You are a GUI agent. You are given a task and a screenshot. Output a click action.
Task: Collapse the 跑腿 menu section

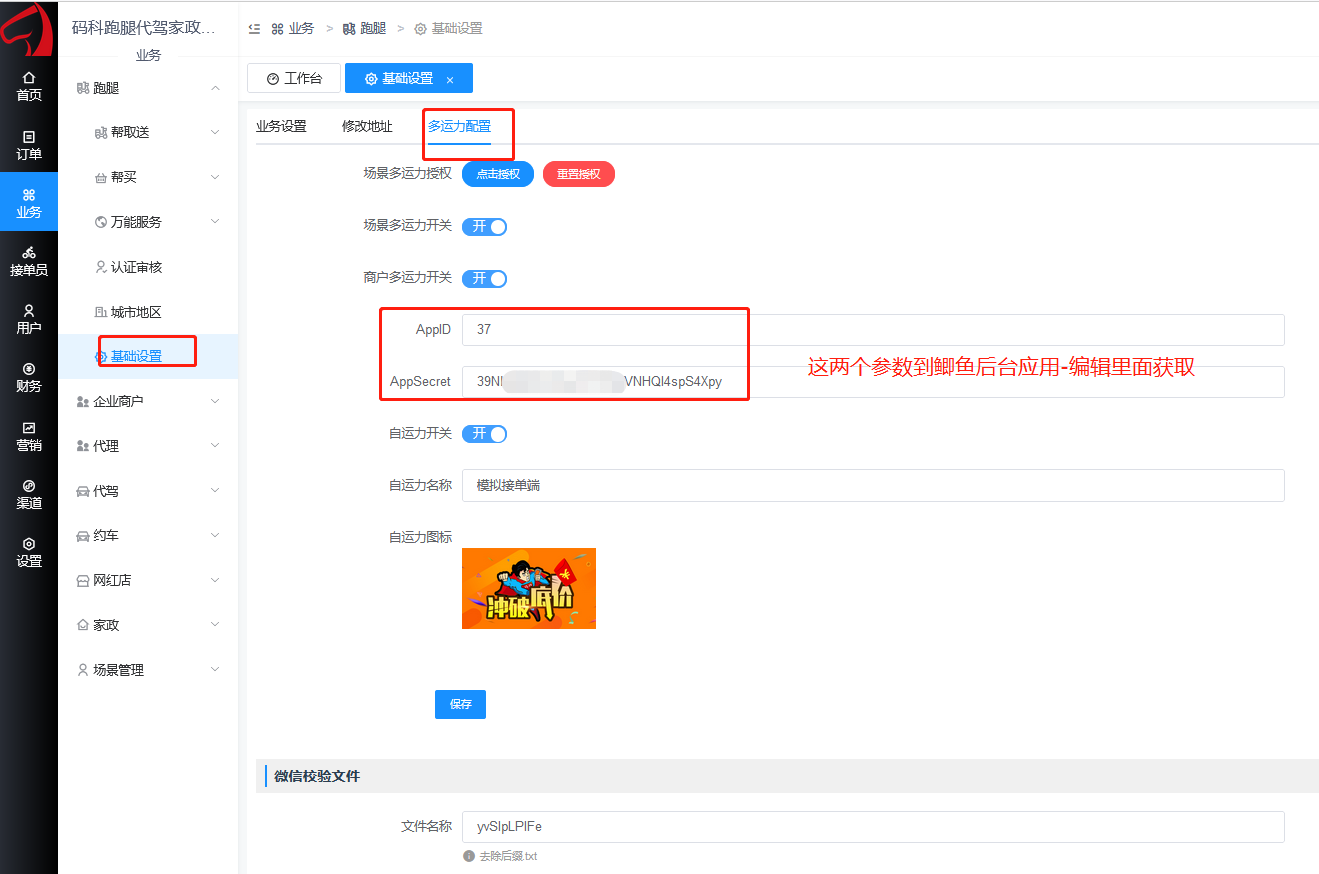pyautogui.click(x=148, y=88)
